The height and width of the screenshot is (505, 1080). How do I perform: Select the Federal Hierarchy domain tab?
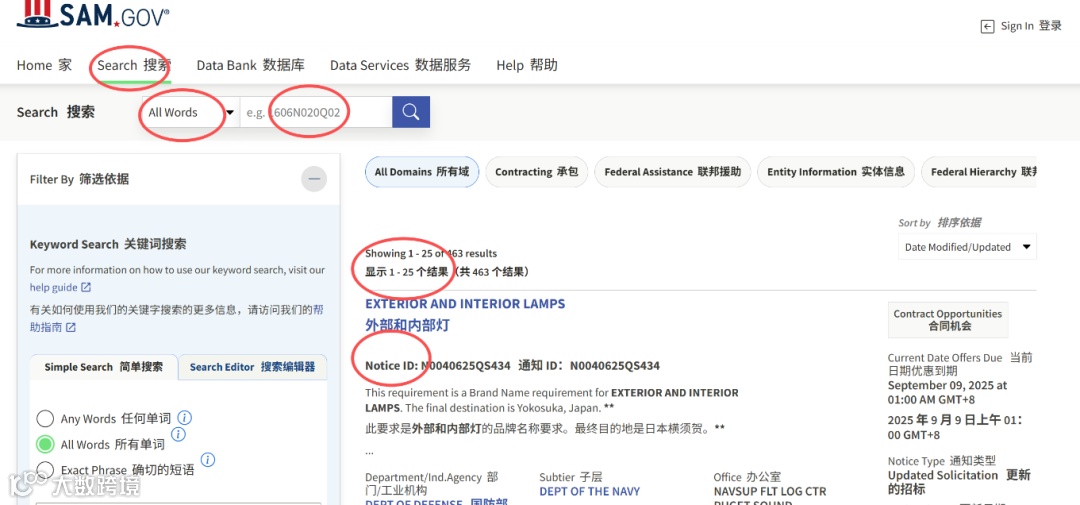(x=979, y=172)
